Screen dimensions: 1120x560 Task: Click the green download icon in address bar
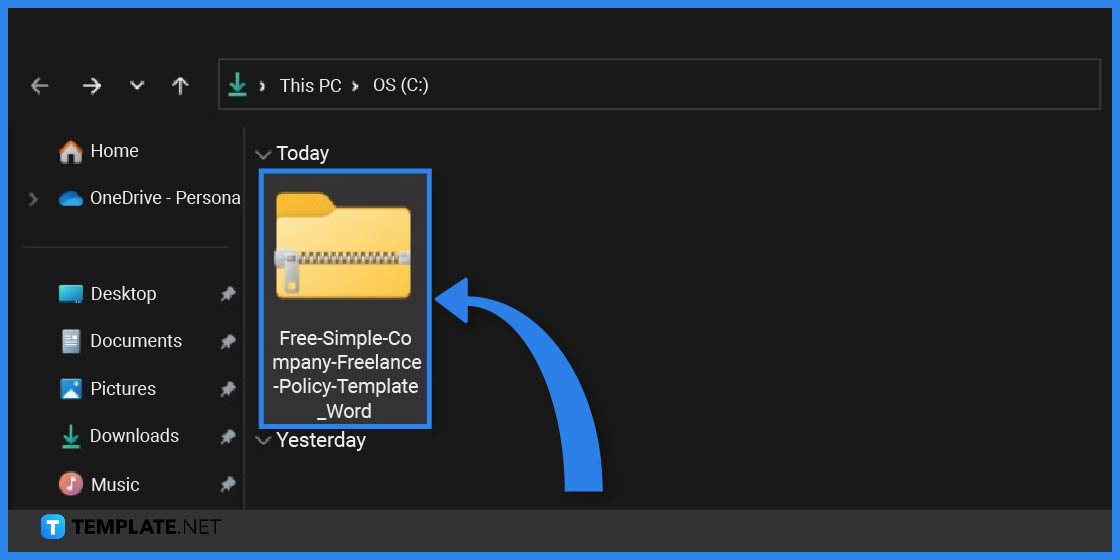[237, 85]
